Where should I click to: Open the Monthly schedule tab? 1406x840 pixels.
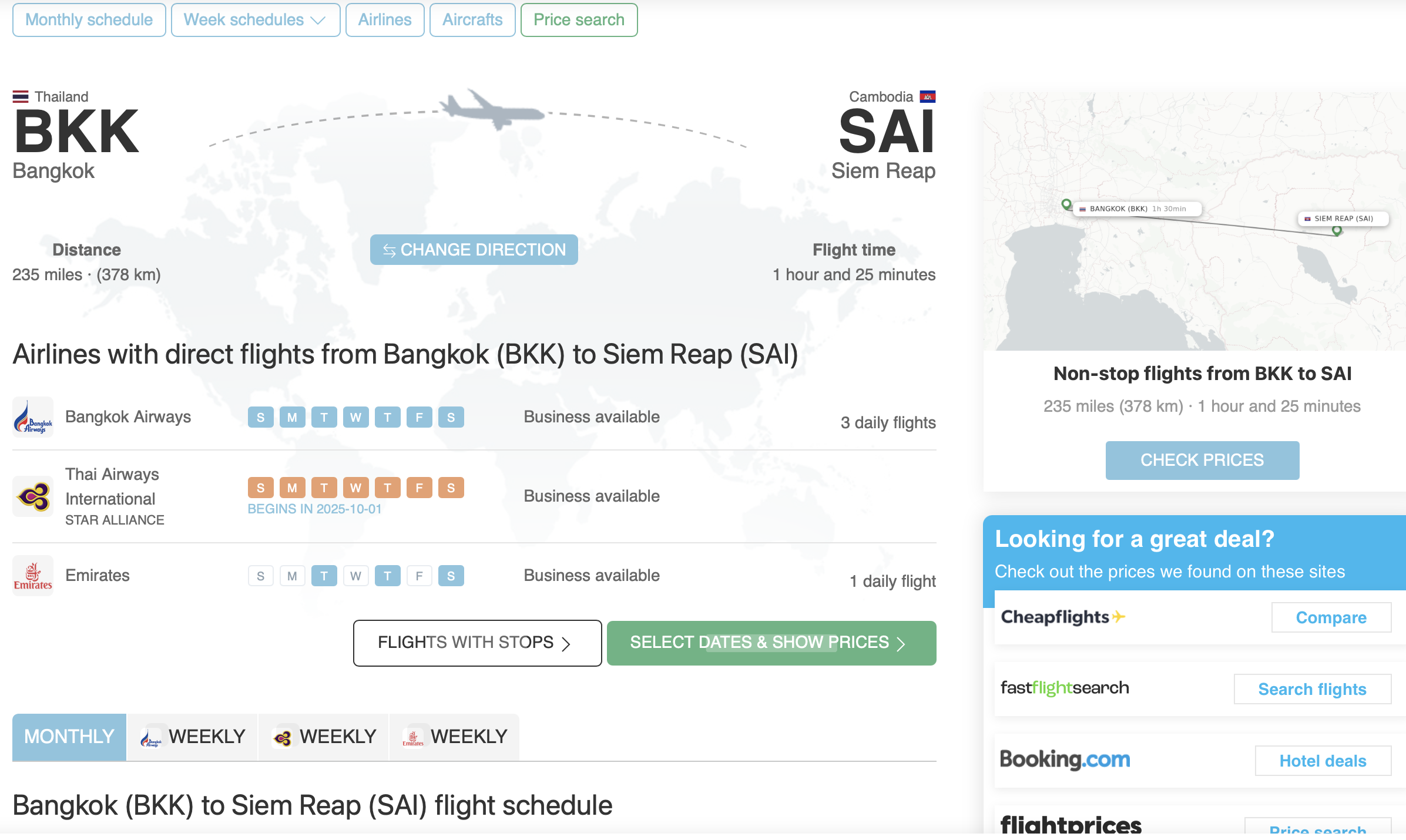click(x=89, y=20)
